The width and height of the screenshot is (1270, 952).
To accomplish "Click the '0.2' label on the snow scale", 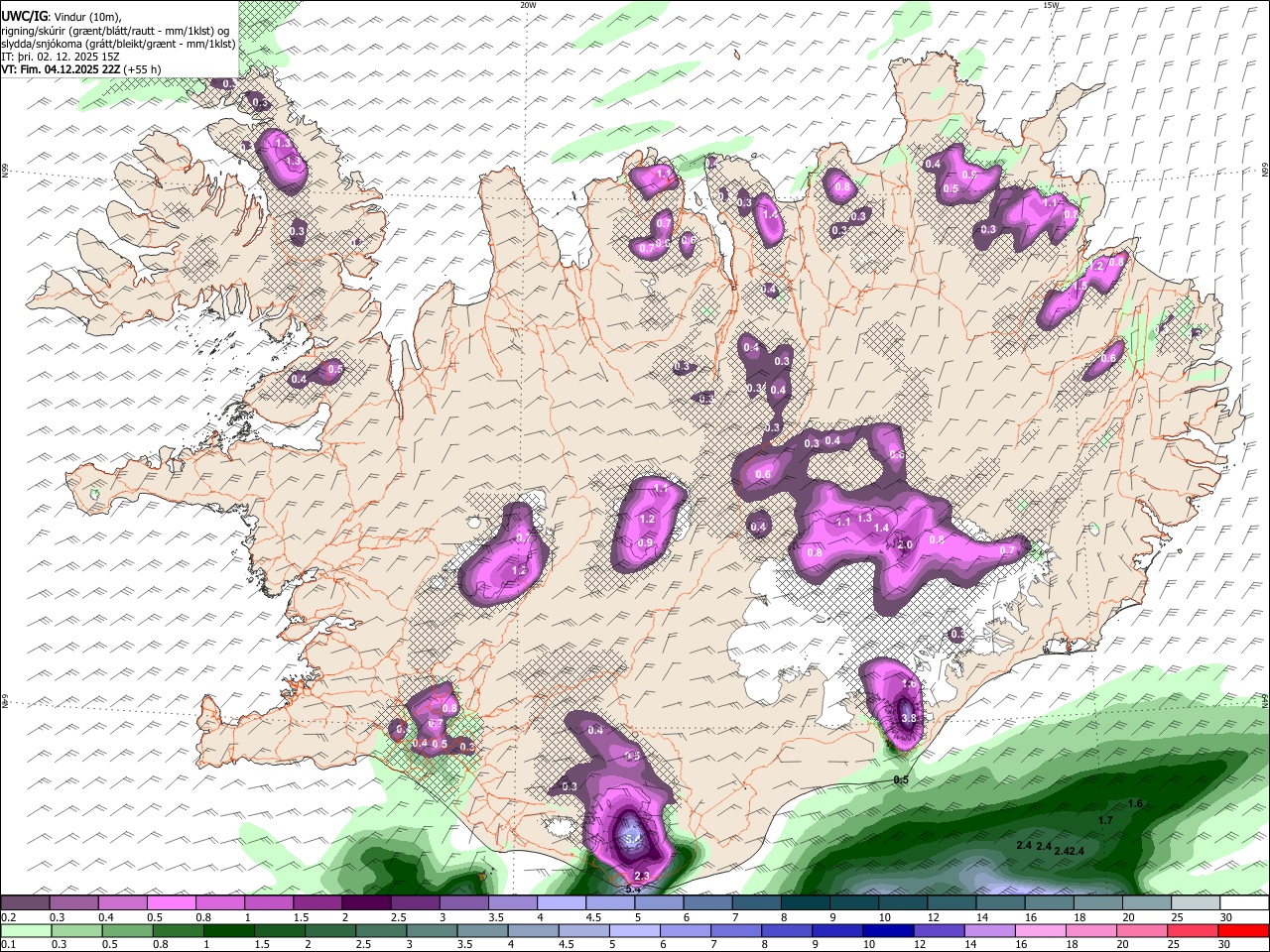I will pos(8,917).
